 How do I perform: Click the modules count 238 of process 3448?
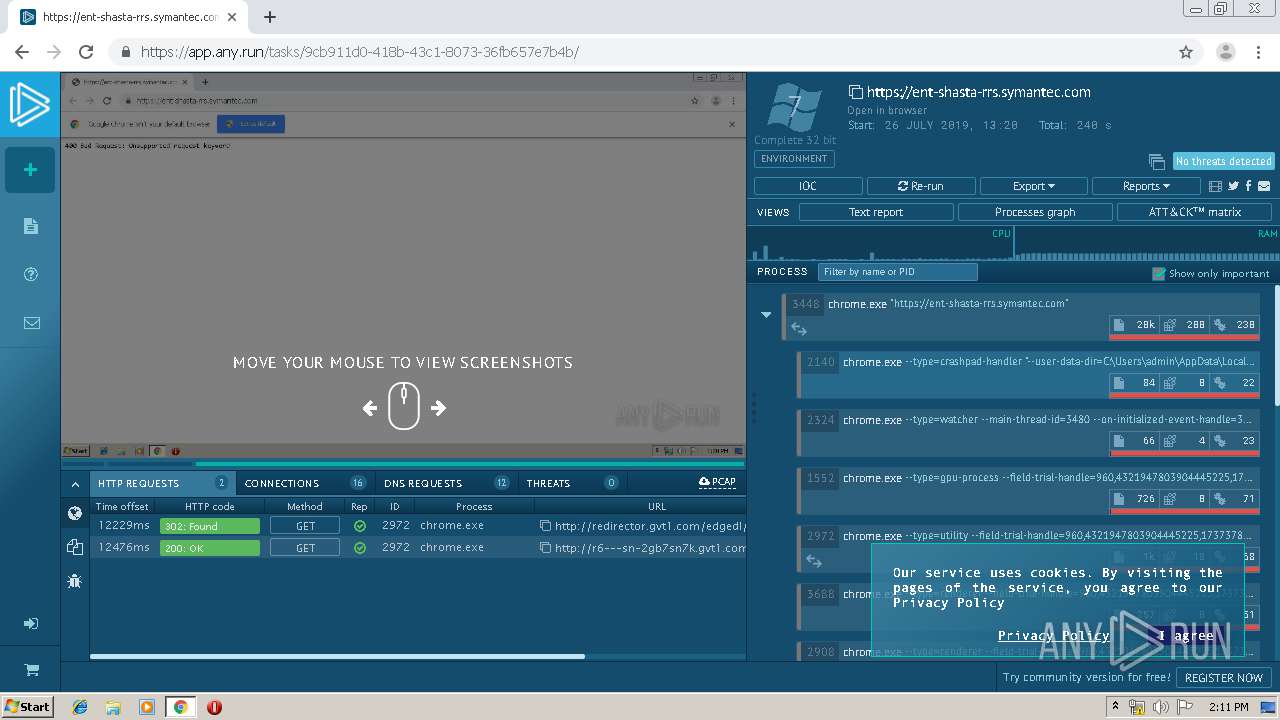coord(1234,325)
